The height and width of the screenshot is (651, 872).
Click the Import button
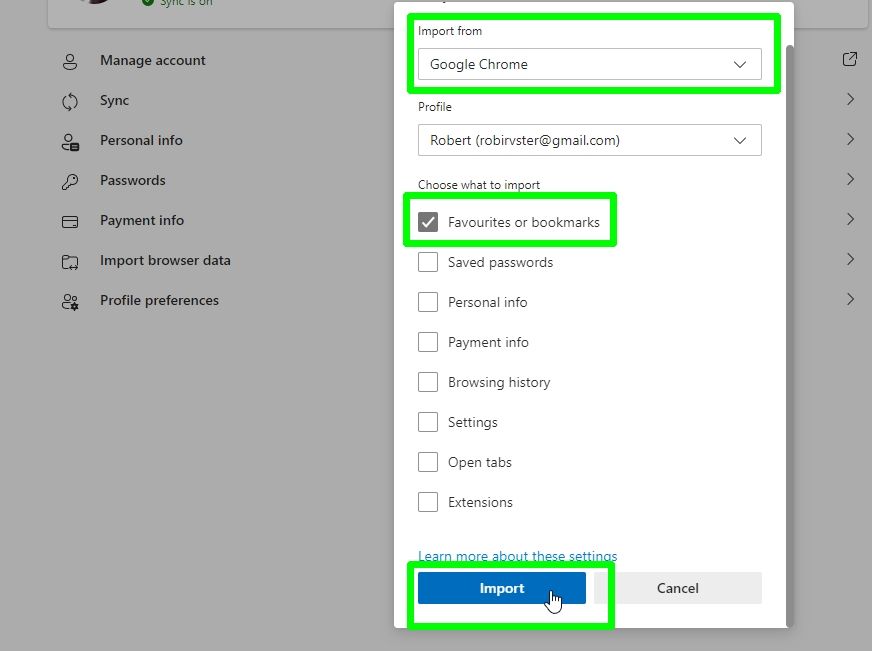point(501,588)
